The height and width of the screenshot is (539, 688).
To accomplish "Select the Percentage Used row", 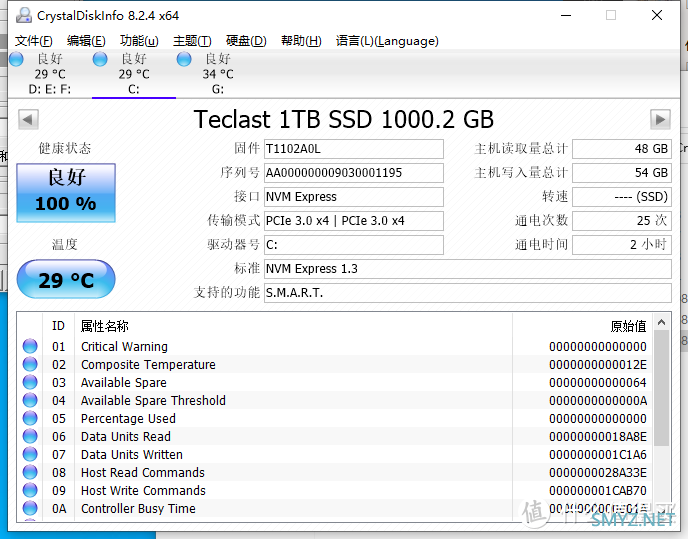I will click(x=335, y=419).
